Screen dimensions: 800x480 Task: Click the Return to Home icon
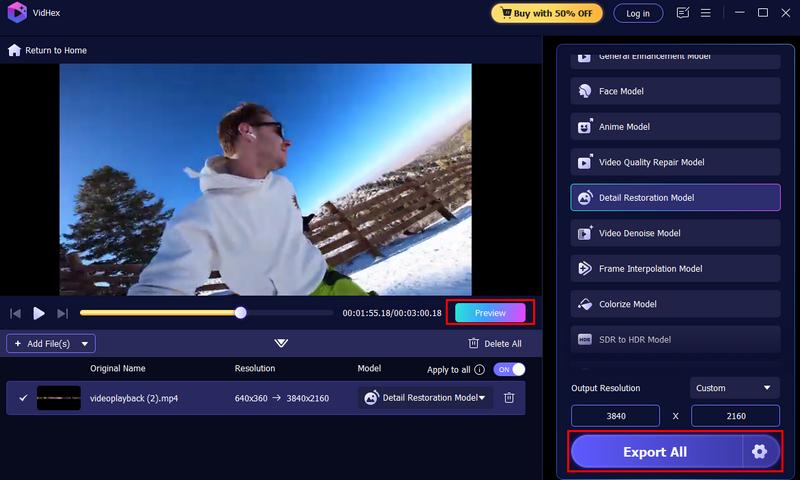pos(14,50)
